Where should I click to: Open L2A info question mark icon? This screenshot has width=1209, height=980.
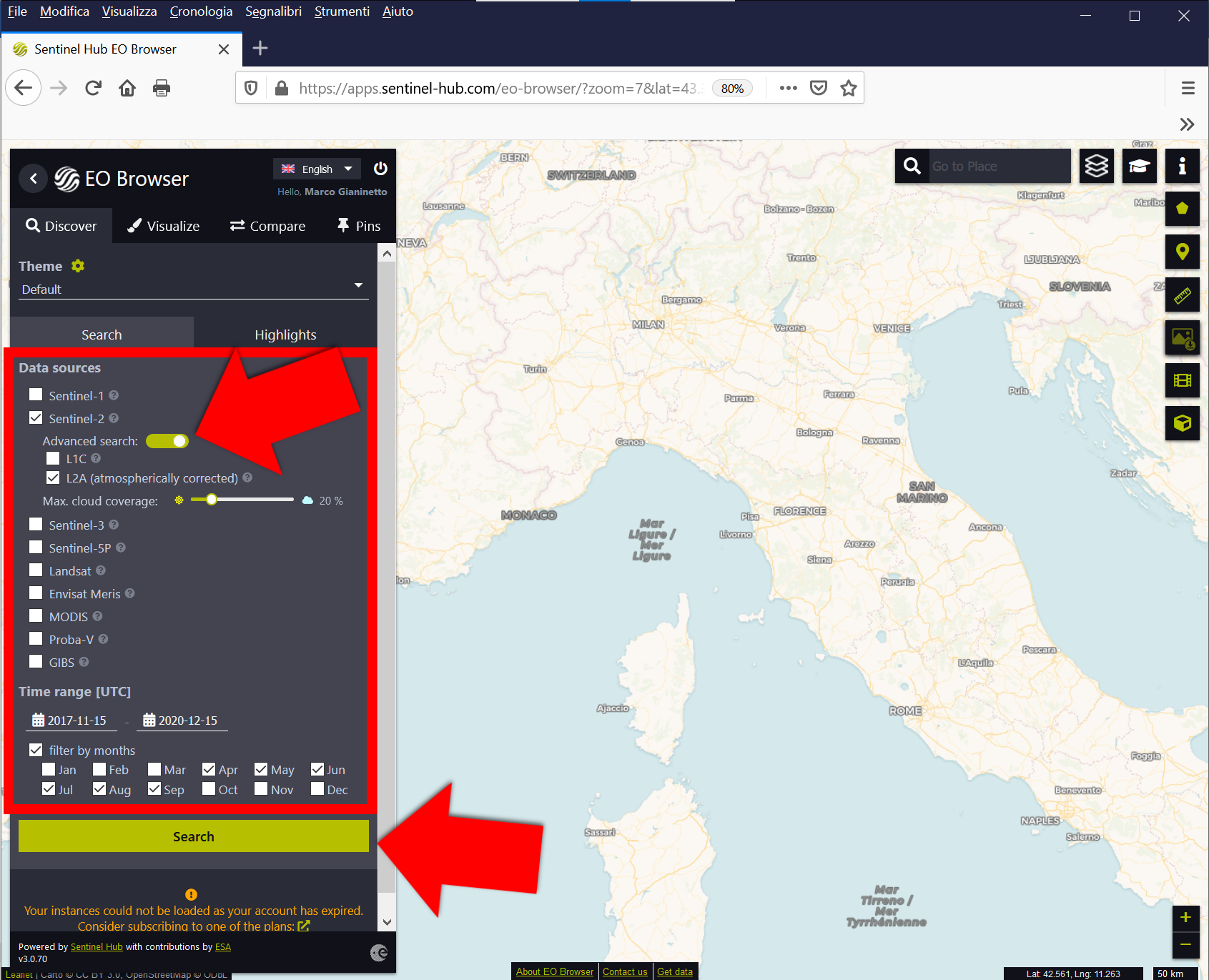click(x=247, y=477)
